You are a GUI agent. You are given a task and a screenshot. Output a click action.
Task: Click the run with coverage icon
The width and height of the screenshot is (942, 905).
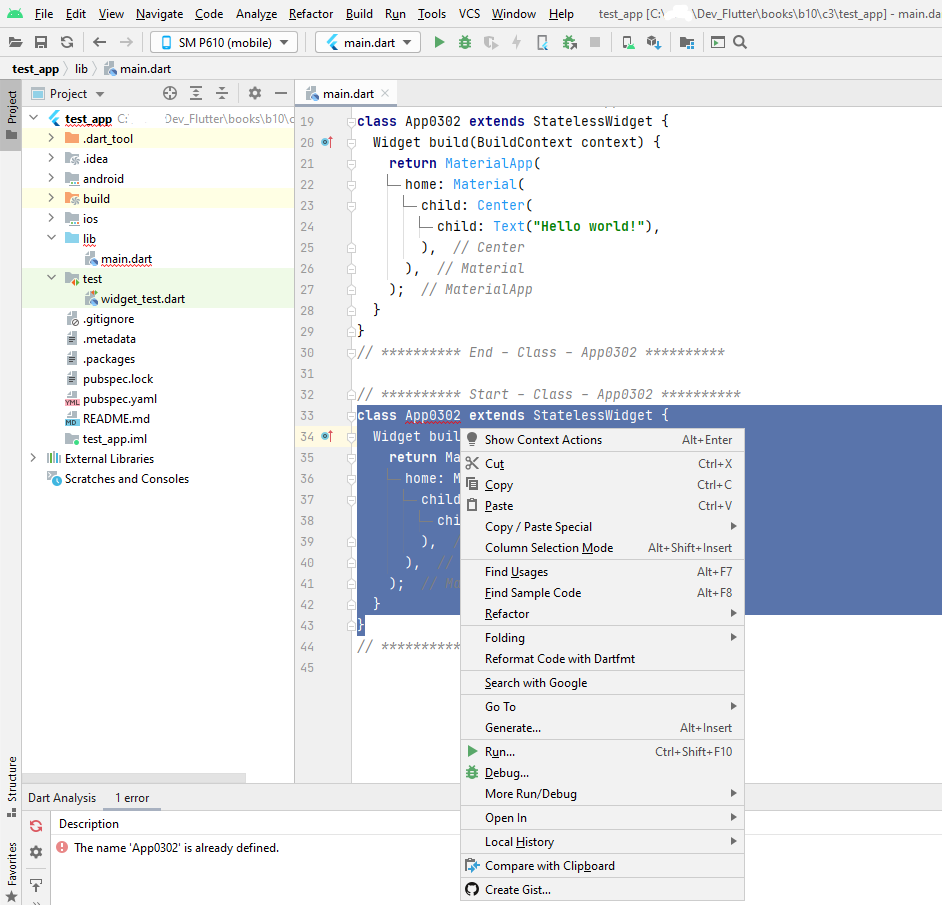[x=491, y=42]
